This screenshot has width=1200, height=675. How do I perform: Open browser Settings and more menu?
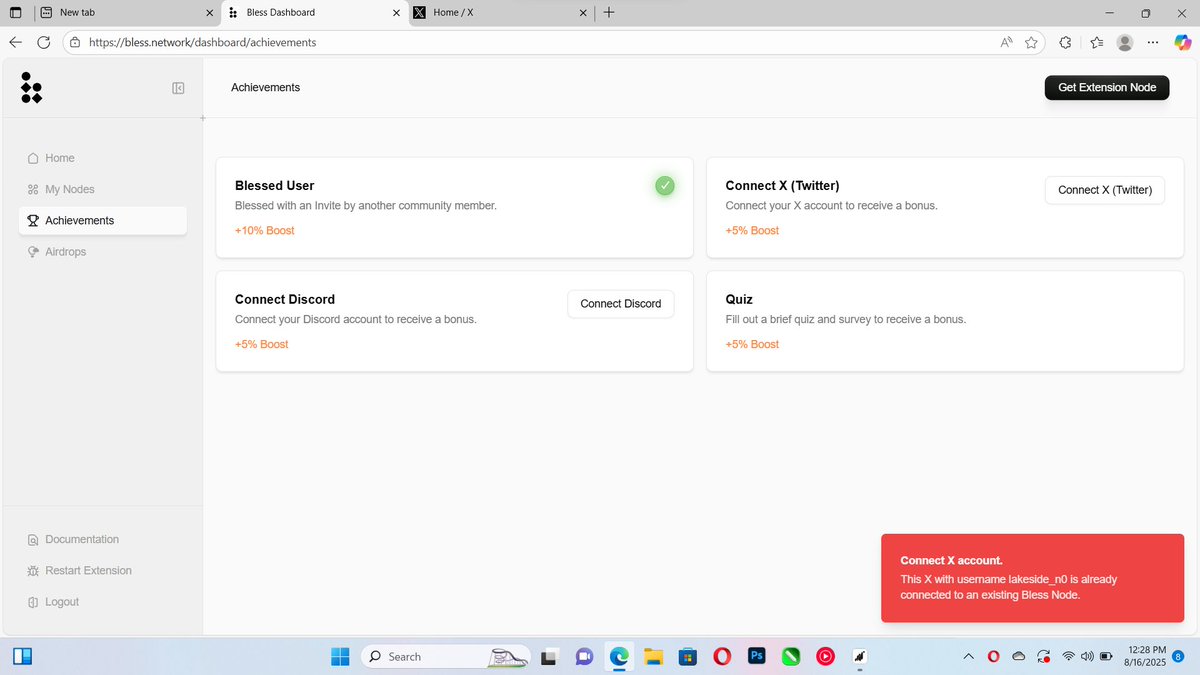point(1154,43)
